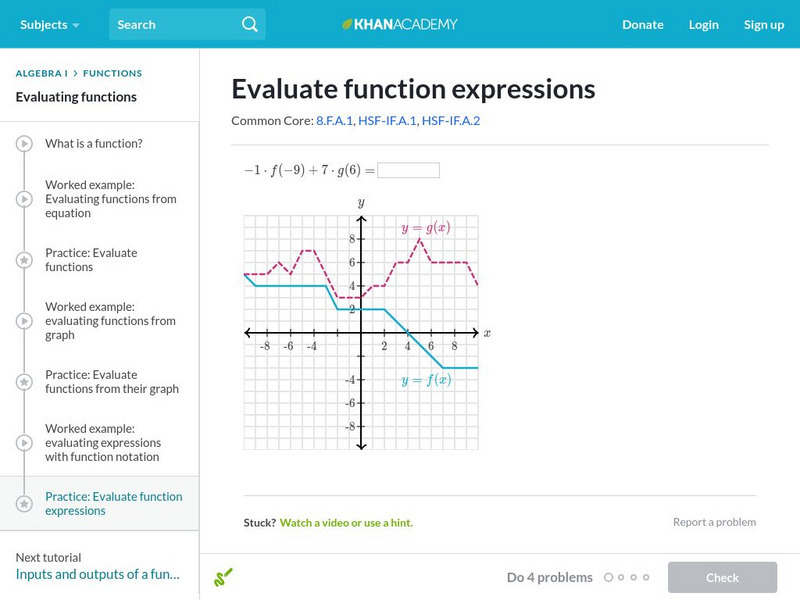Click the Khan Academy leaf logo
This screenshot has width=800, height=600.
point(347,24)
